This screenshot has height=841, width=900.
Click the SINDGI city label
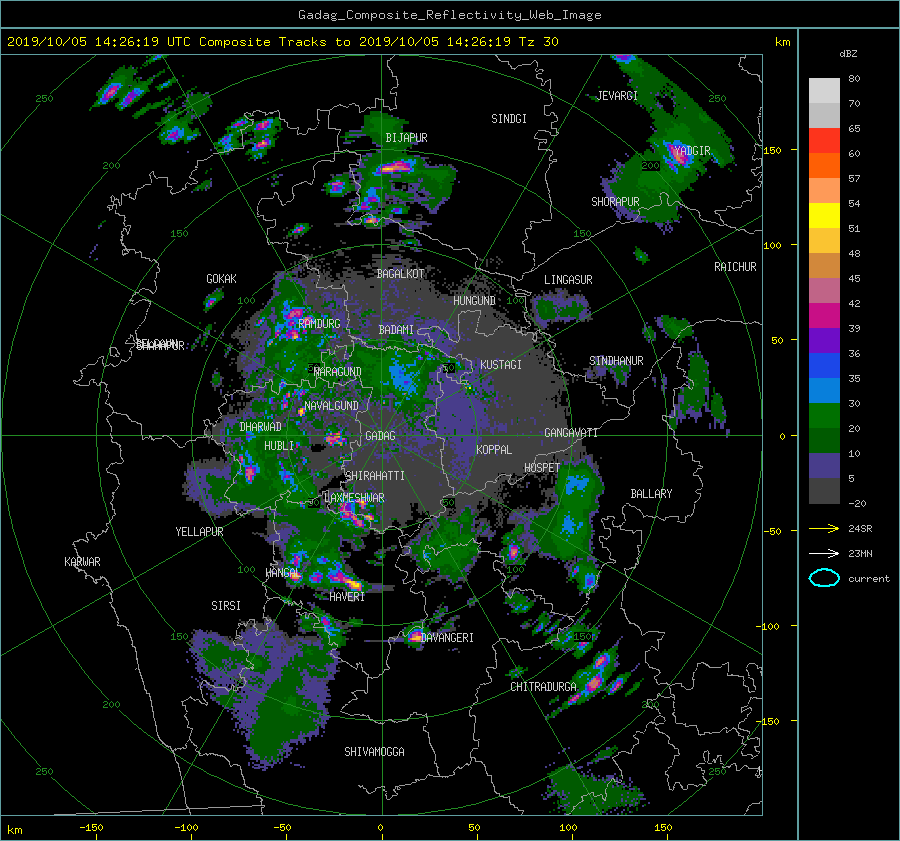[509, 119]
